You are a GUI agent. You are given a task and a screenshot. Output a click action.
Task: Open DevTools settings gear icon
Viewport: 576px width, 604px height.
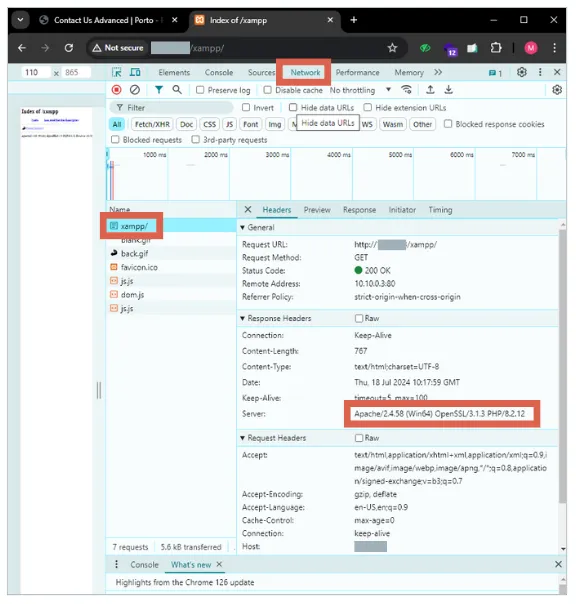tap(522, 72)
